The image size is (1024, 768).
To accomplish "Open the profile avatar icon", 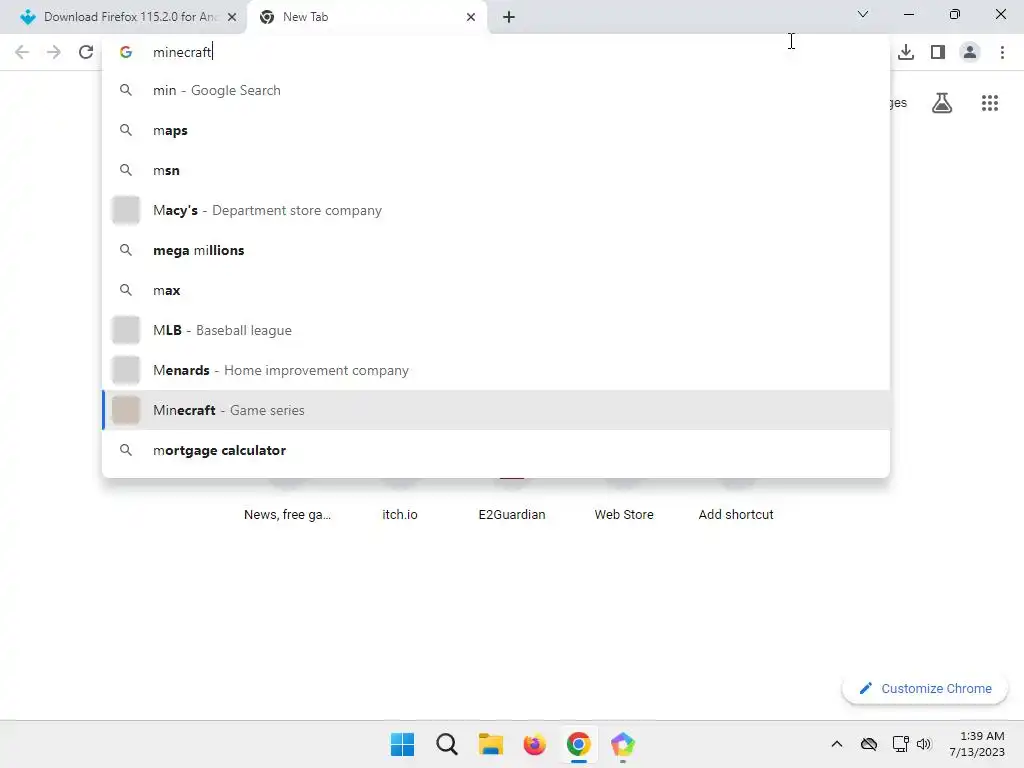I will tap(970, 52).
